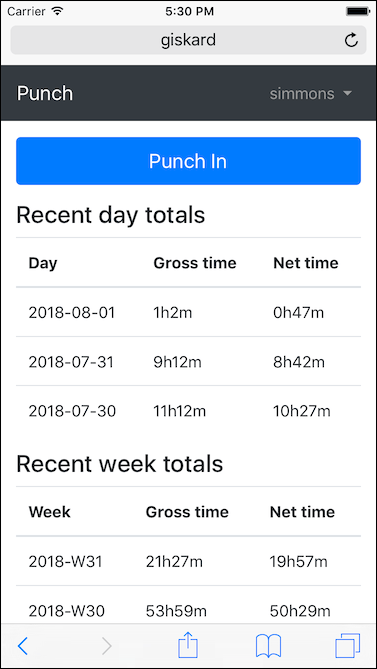Viewport: 377px width, 669px height.
Task: Click the Punch In button
Action: [x=188, y=161]
